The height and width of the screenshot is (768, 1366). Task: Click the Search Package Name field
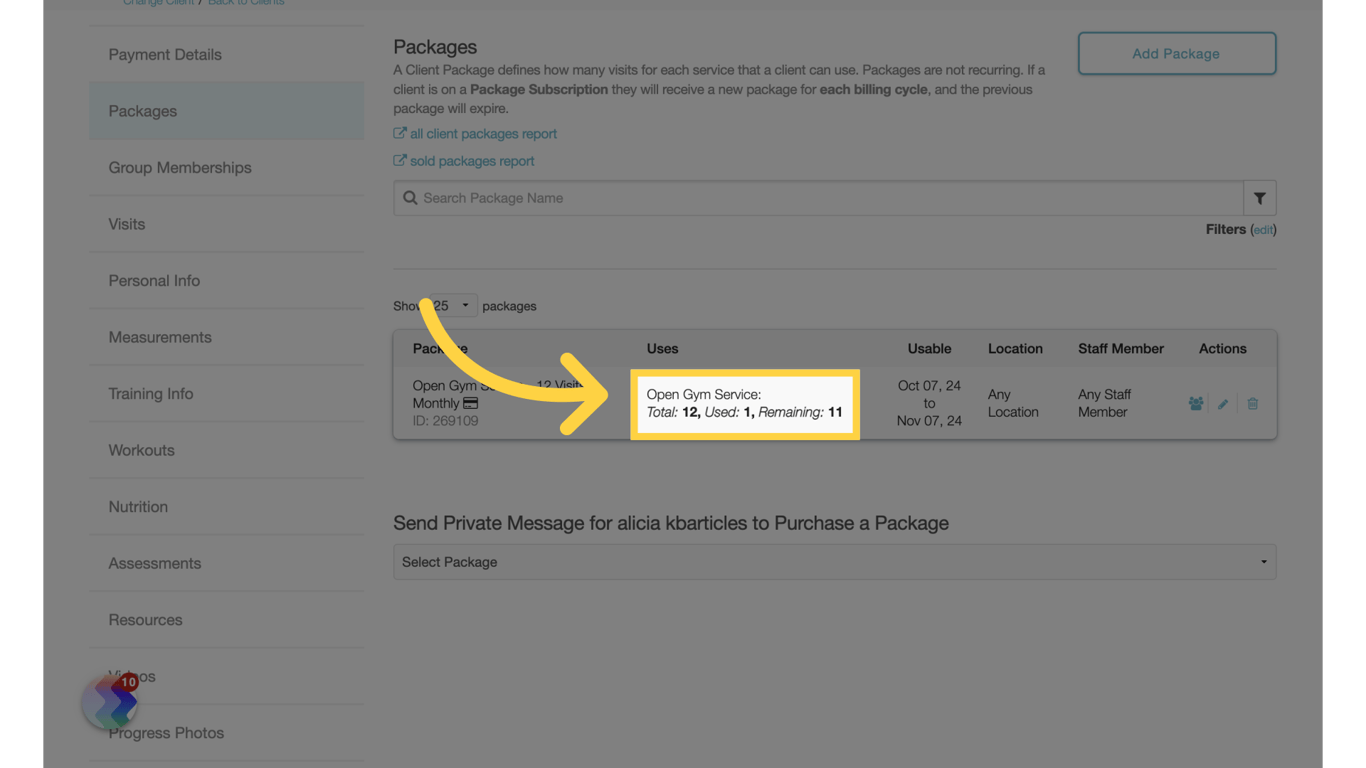820,198
